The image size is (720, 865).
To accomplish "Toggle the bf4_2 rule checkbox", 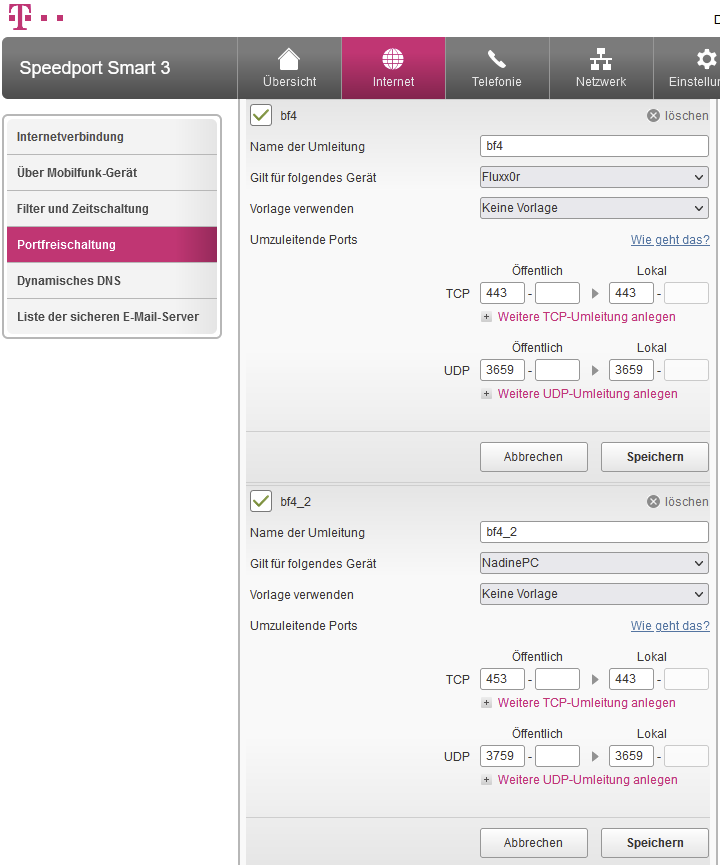I will (x=261, y=501).
